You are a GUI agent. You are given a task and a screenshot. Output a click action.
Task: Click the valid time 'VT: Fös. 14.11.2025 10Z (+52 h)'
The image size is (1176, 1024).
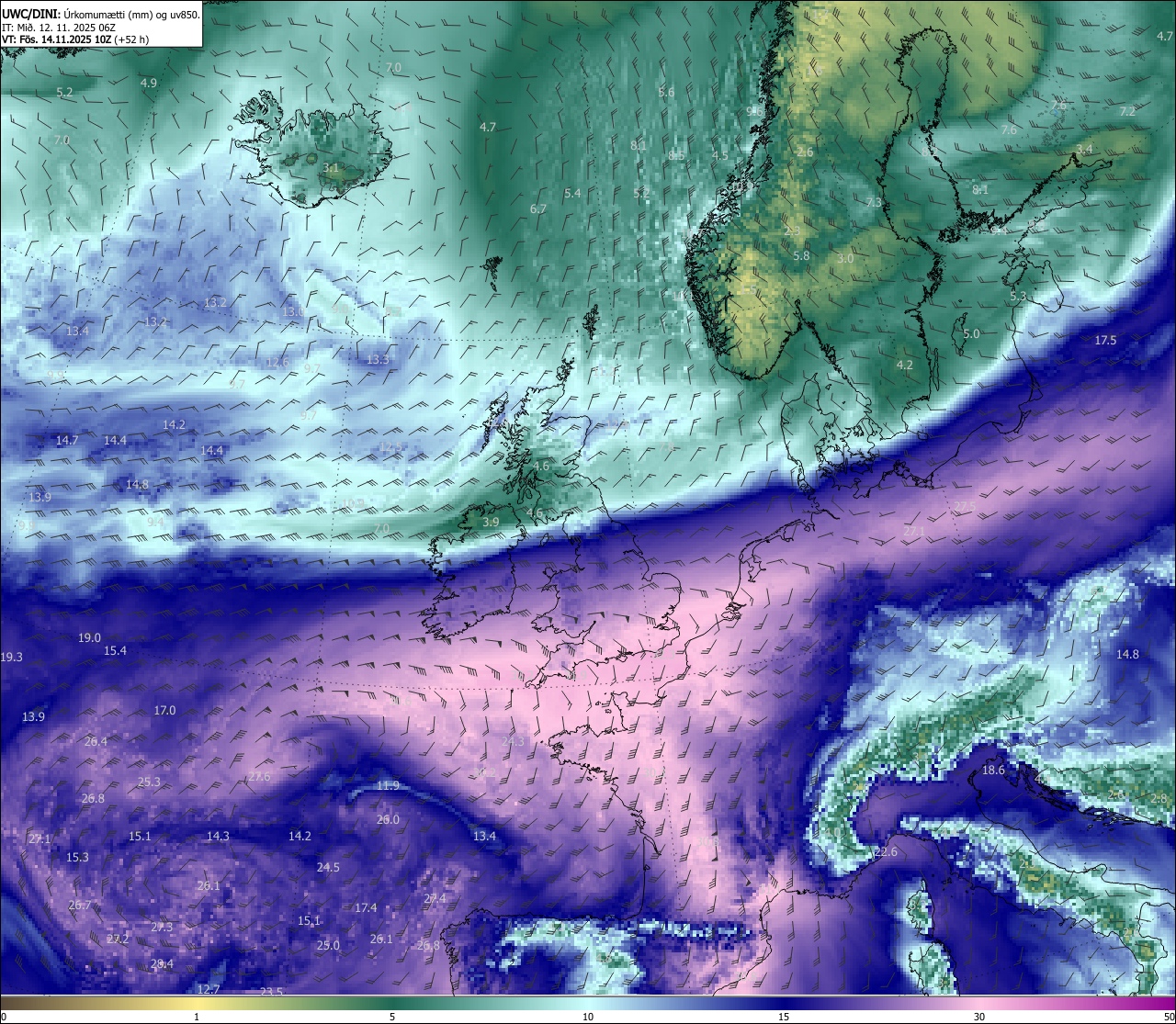coord(75,39)
